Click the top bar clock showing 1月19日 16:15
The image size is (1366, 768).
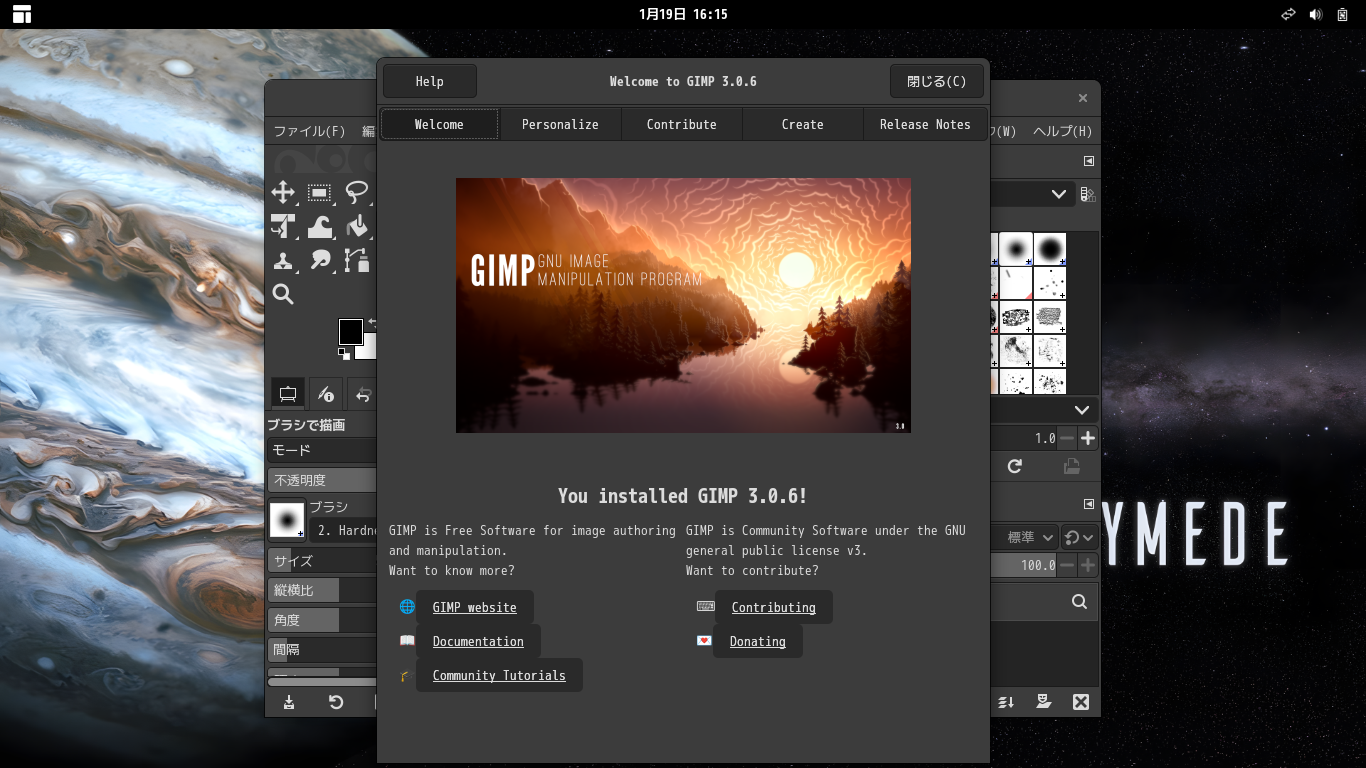(683, 14)
